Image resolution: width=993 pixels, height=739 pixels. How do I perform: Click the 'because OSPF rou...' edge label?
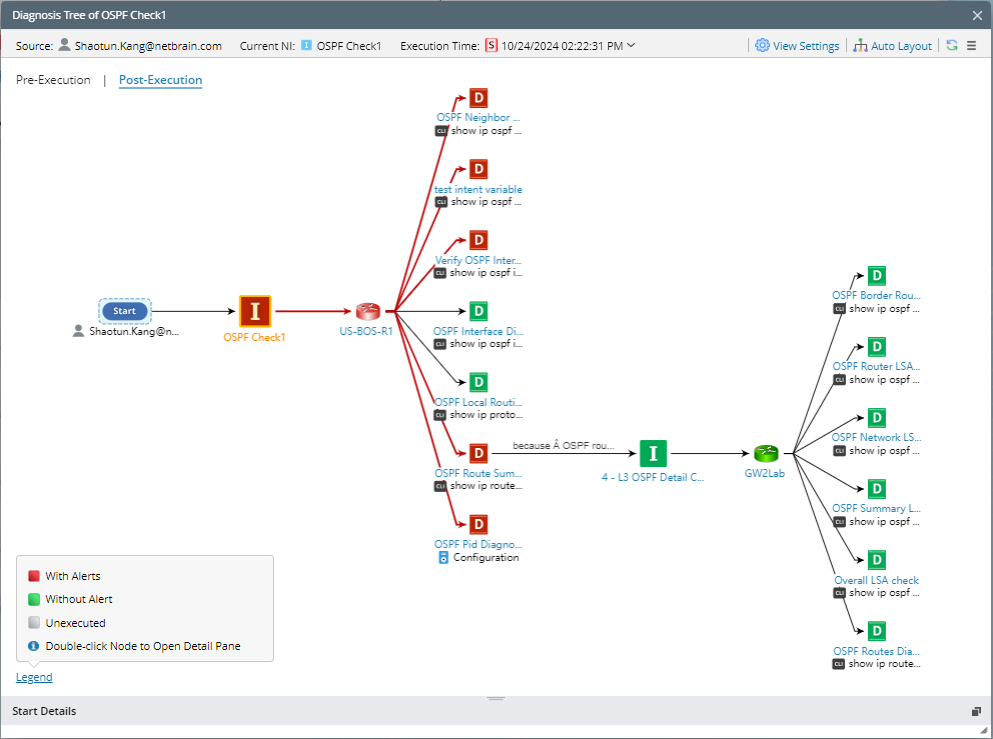(x=564, y=445)
